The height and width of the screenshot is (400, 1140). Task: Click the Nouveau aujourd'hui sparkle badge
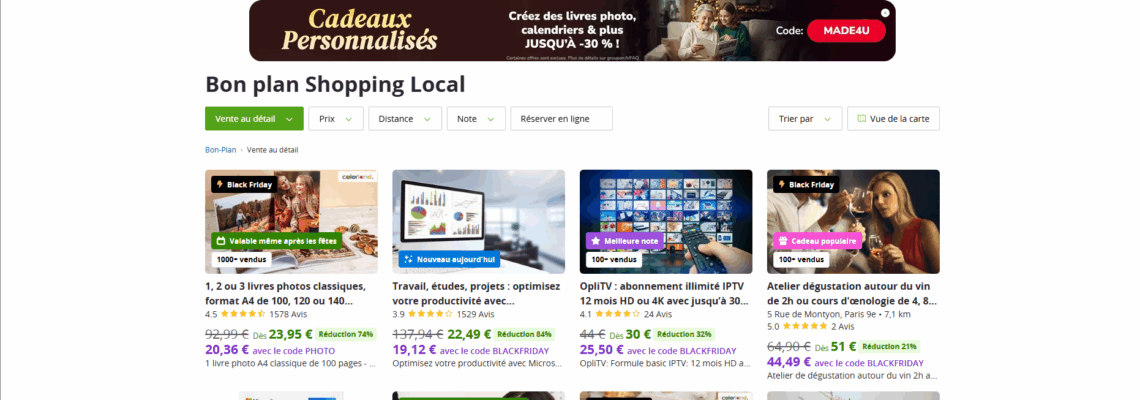pyautogui.click(x=449, y=259)
